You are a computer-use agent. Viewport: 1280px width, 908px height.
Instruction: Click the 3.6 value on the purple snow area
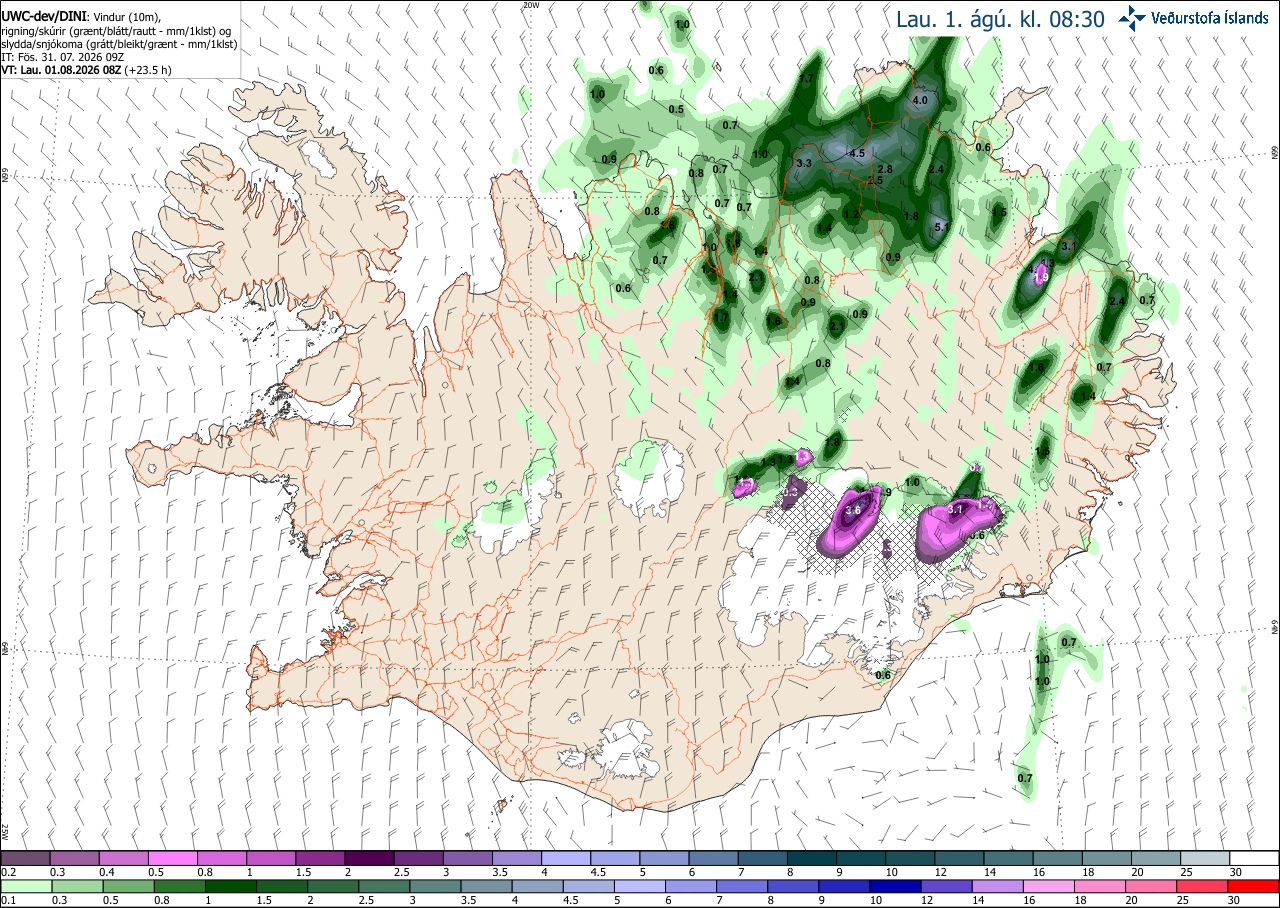(853, 511)
